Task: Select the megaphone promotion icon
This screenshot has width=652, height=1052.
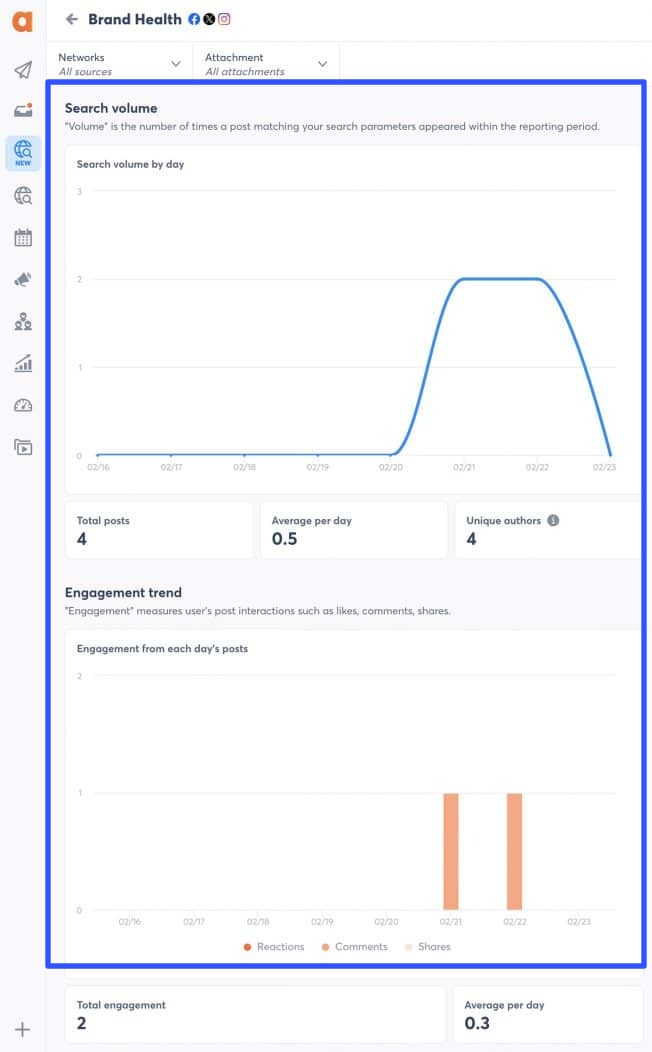Action: (22, 280)
